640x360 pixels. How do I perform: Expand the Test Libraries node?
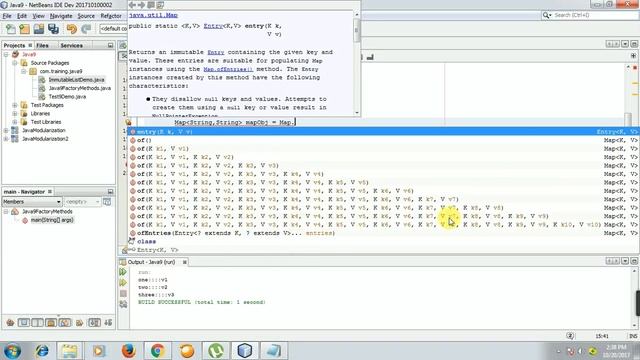coord(15,122)
